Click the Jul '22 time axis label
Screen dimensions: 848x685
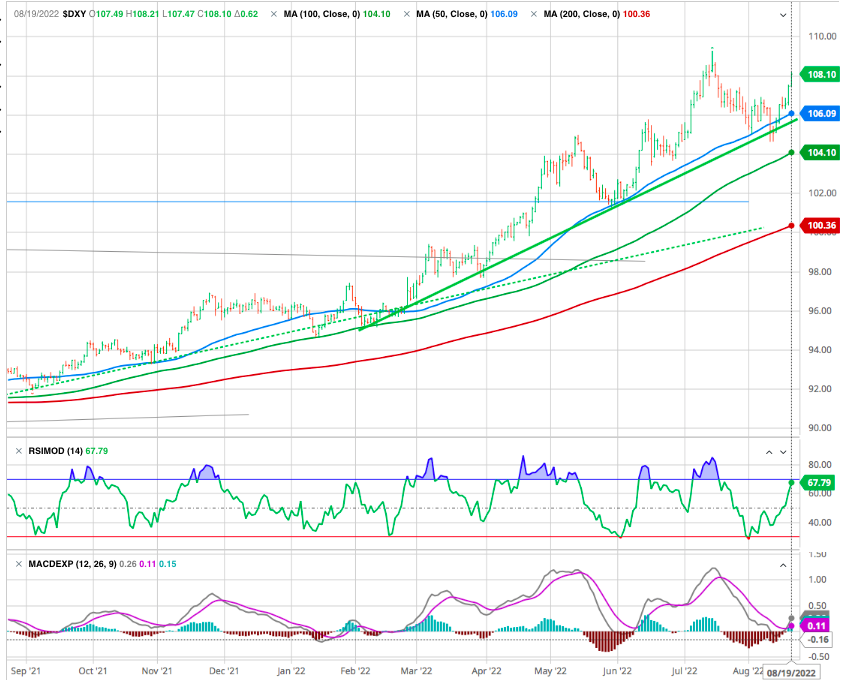click(684, 671)
